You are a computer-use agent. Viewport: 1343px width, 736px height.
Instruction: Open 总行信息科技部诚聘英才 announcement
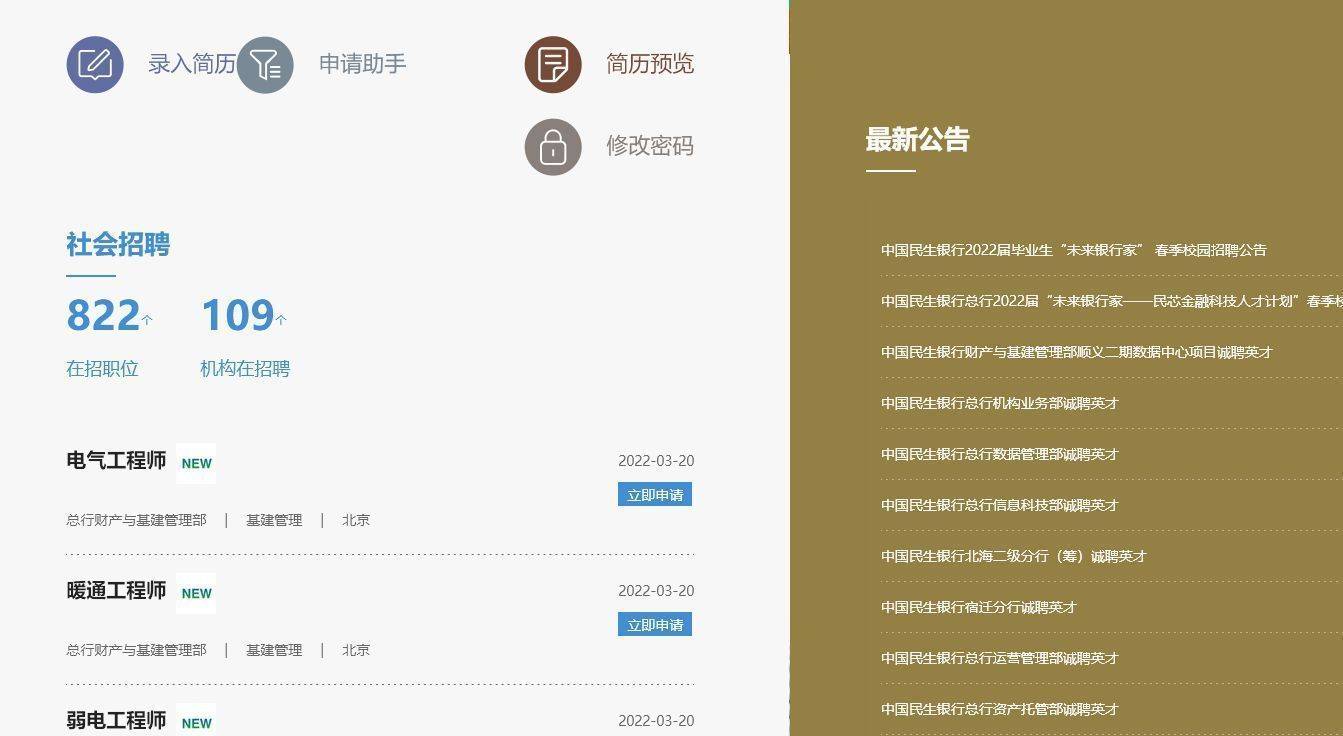999,505
